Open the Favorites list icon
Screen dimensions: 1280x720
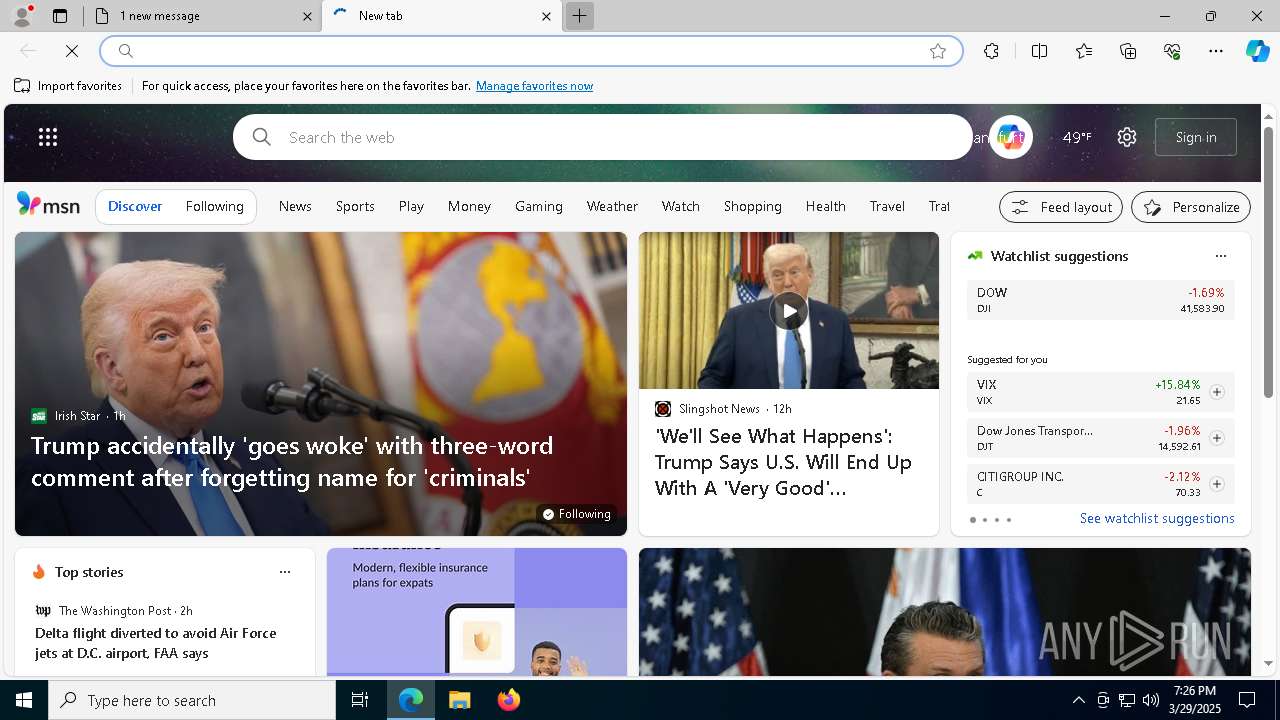click(1084, 51)
